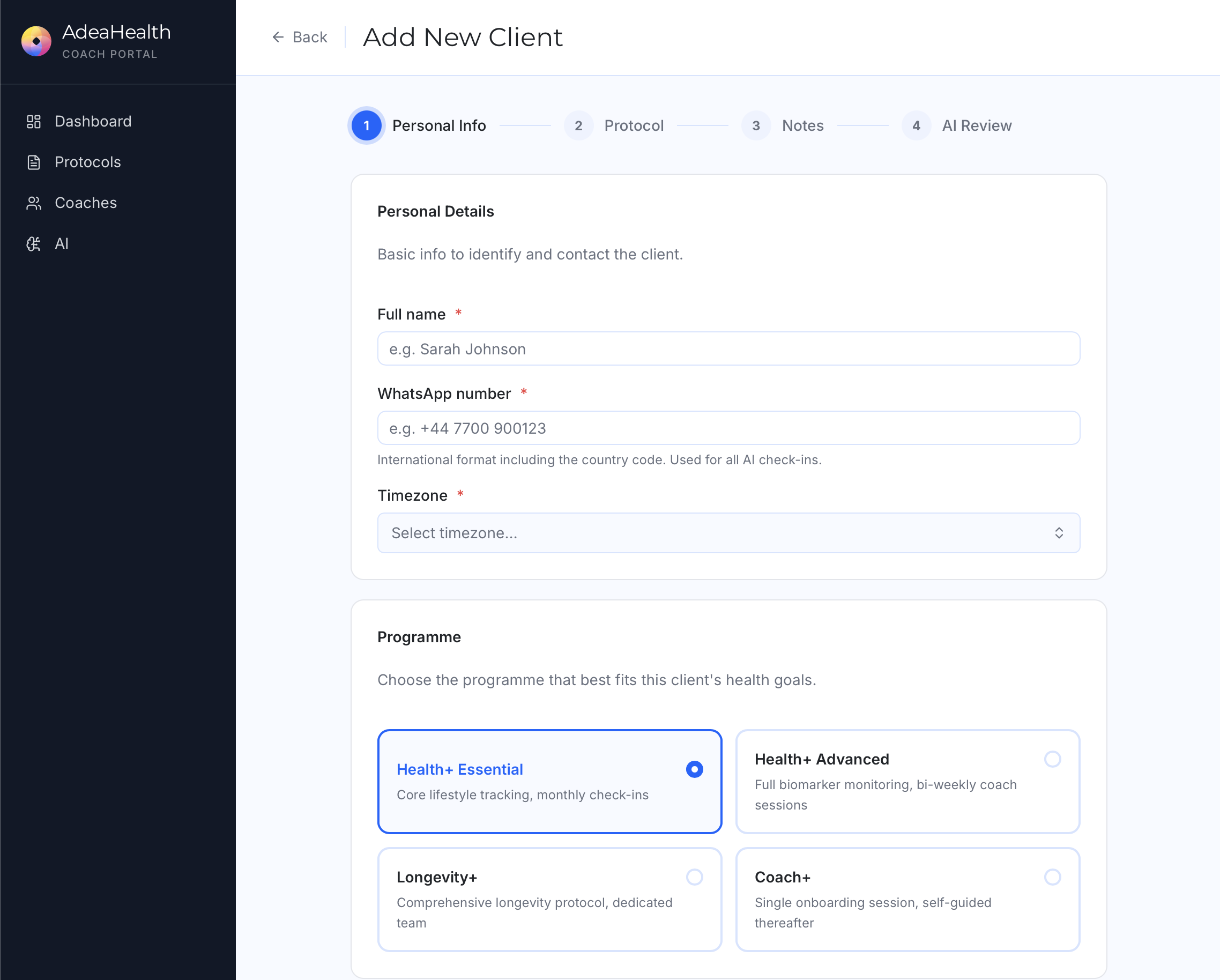The width and height of the screenshot is (1220, 980).
Task: Open AI in the sidebar
Action: 118,244
